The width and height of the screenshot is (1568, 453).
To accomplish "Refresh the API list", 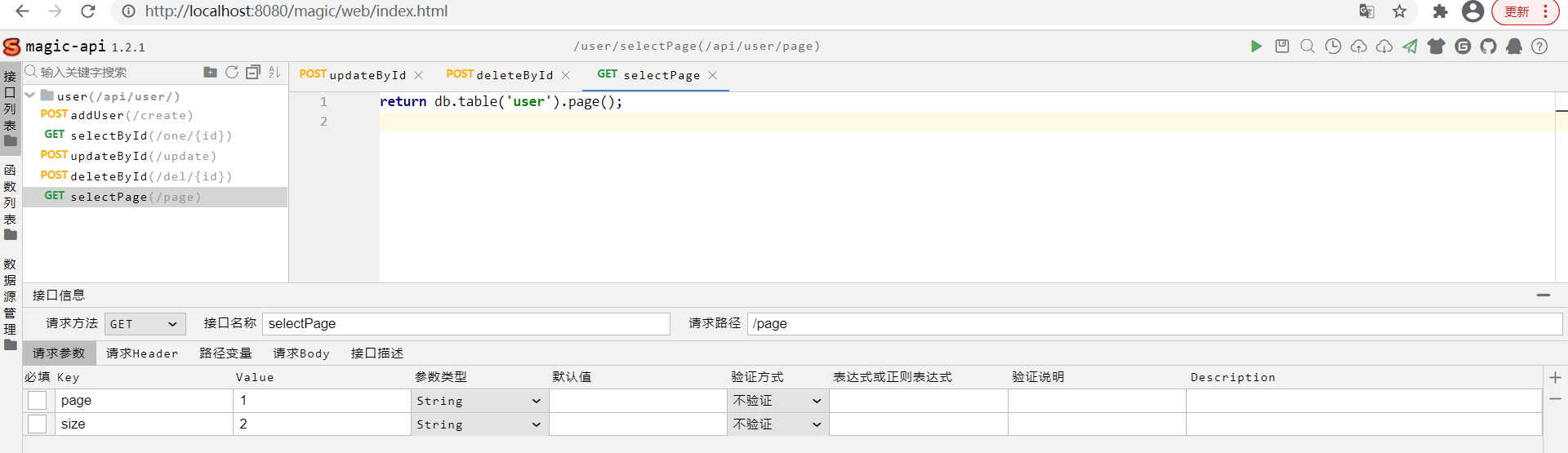I will tap(232, 73).
